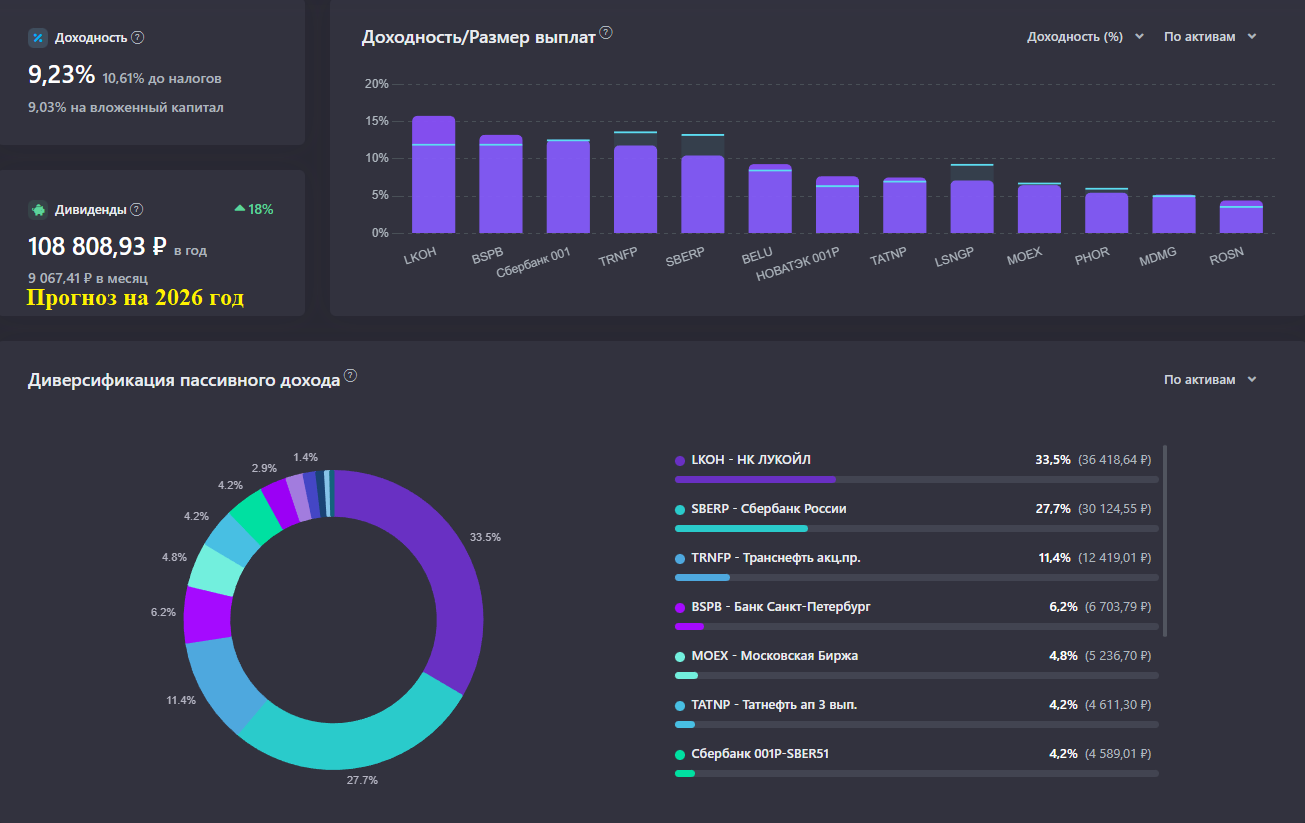
Task: Click the amount (12 419,01 ₽) in TRNFP row
Action: 1114,558
